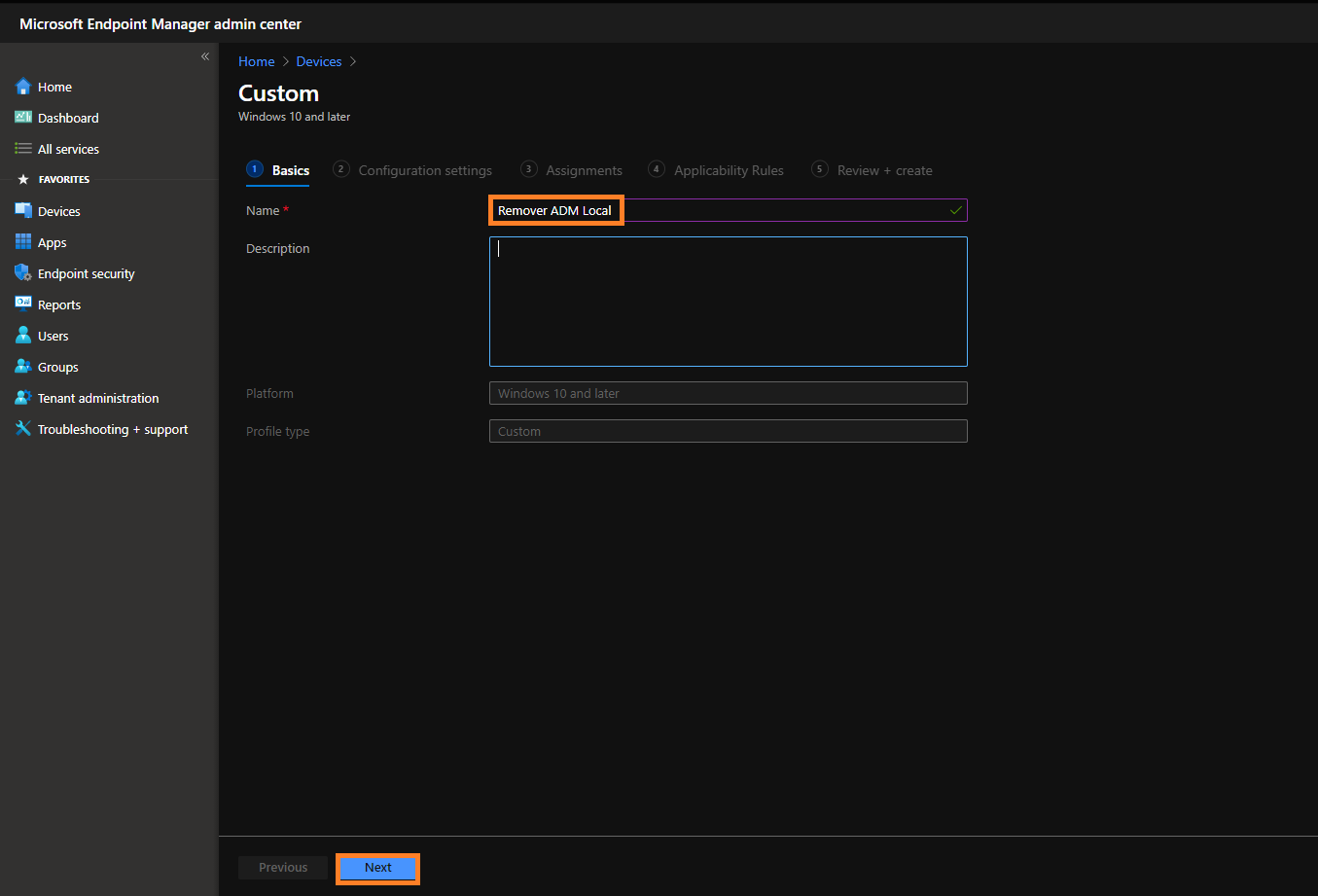Screen dimensions: 1318x896
Task: Open Home from the left menu
Action: pyautogui.click(x=54, y=87)
